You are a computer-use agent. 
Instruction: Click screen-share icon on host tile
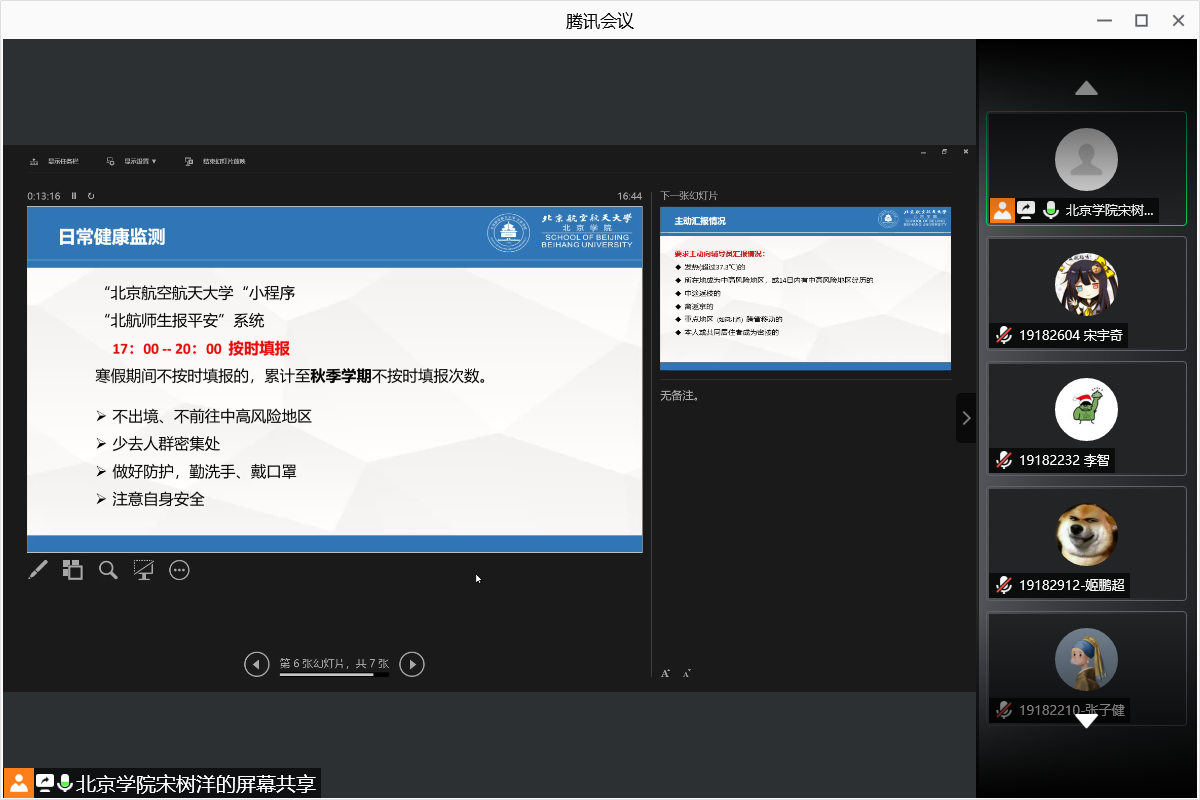[x=1027, y=210]
